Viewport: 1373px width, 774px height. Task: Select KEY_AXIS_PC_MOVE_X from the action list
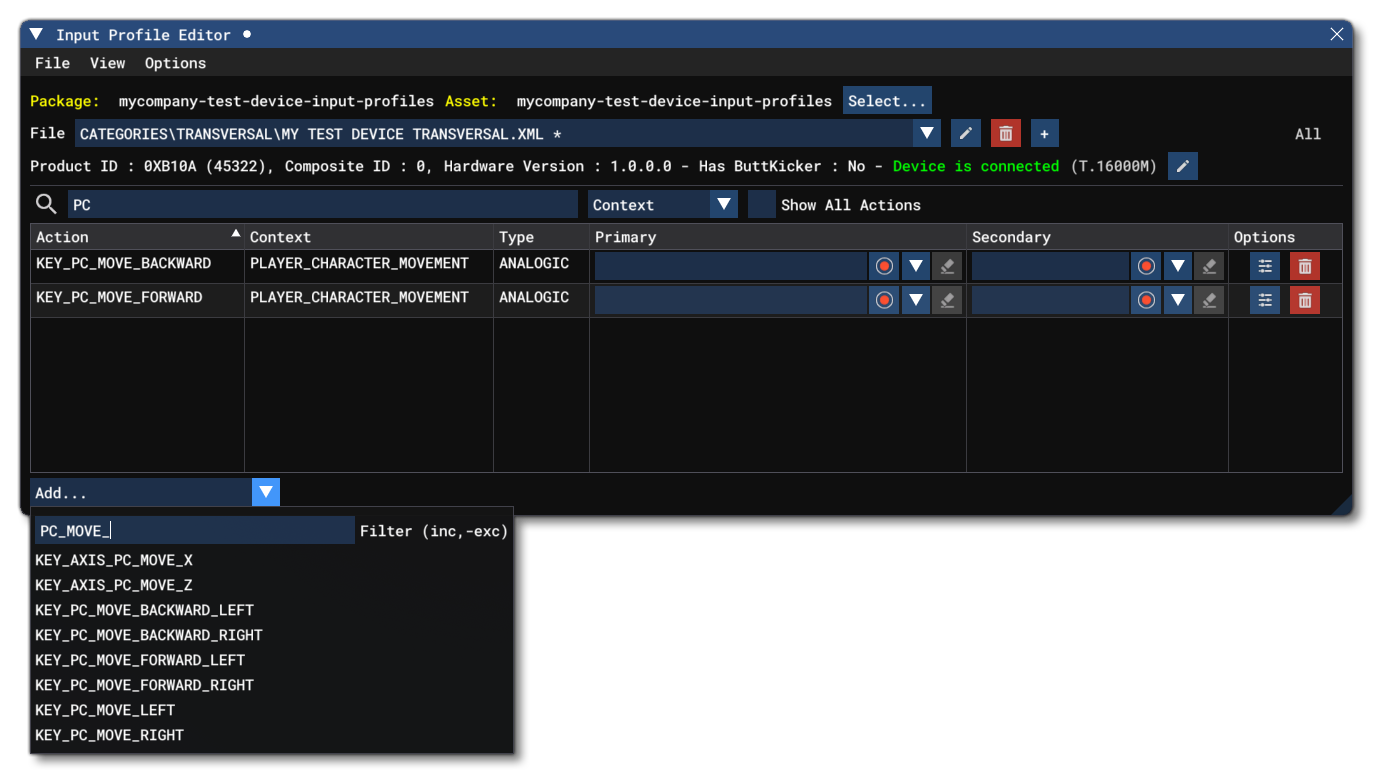click(x=120, y=560)
